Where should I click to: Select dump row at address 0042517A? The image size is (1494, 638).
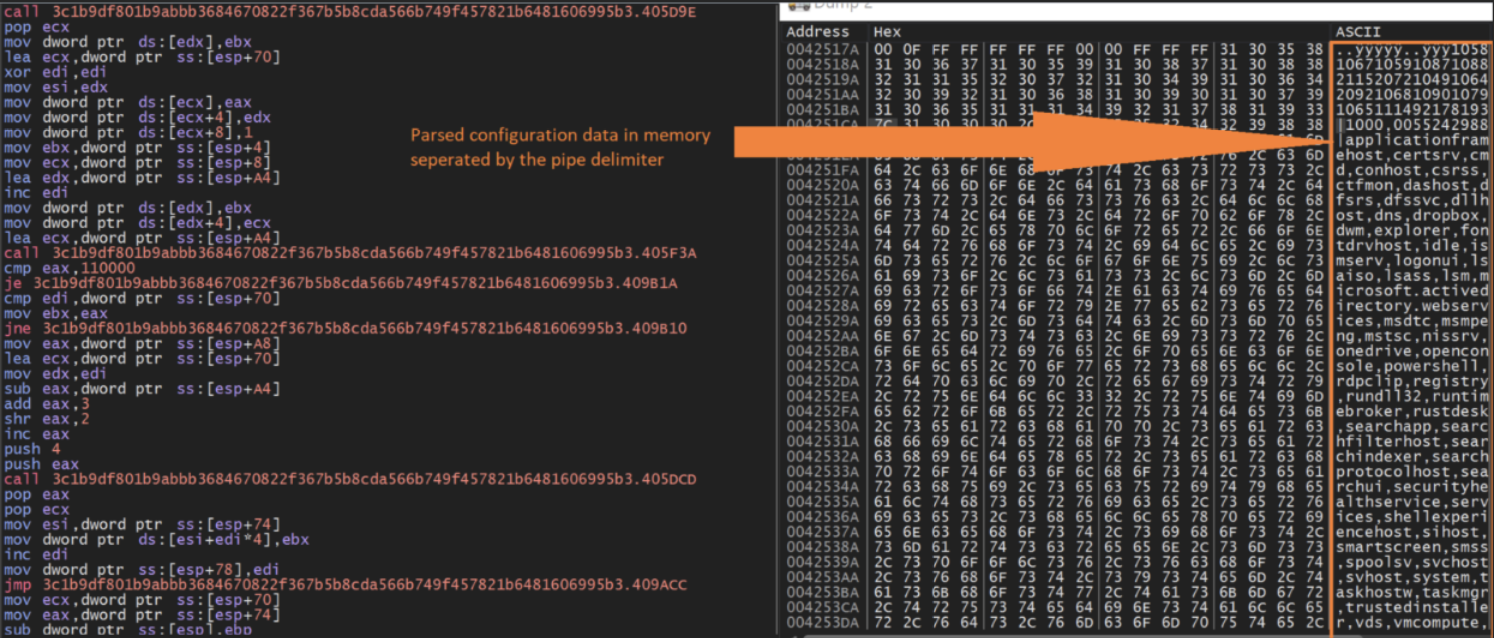tap(823, 51)
